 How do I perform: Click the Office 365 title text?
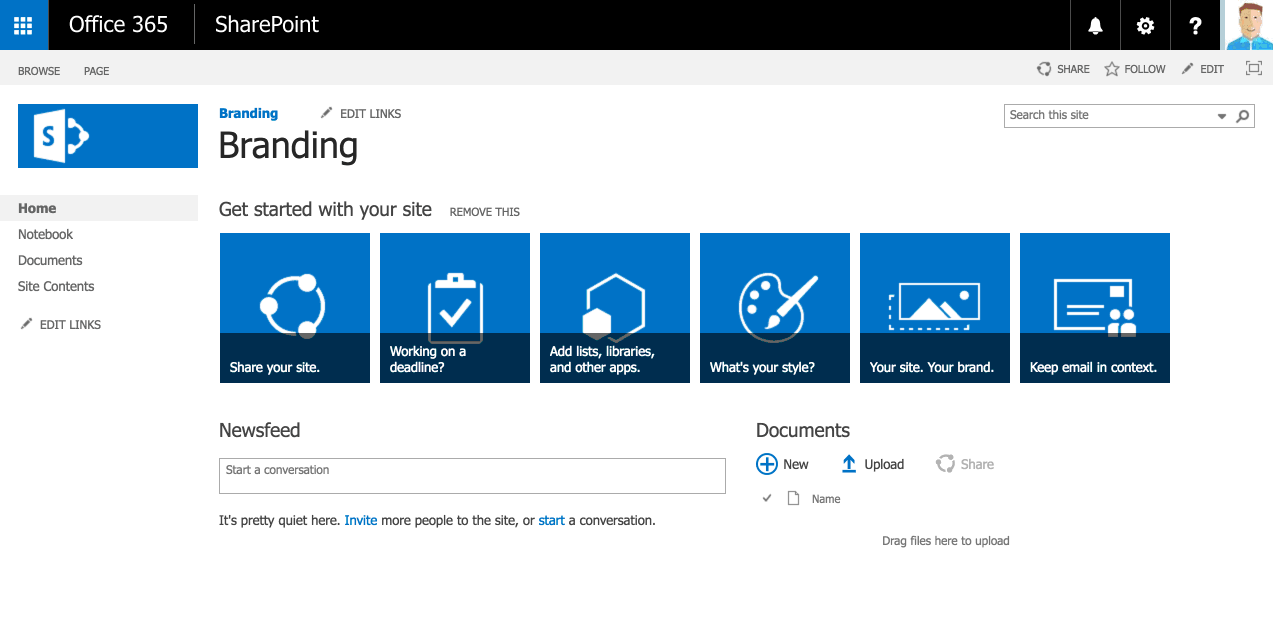[x=118, y=25]
